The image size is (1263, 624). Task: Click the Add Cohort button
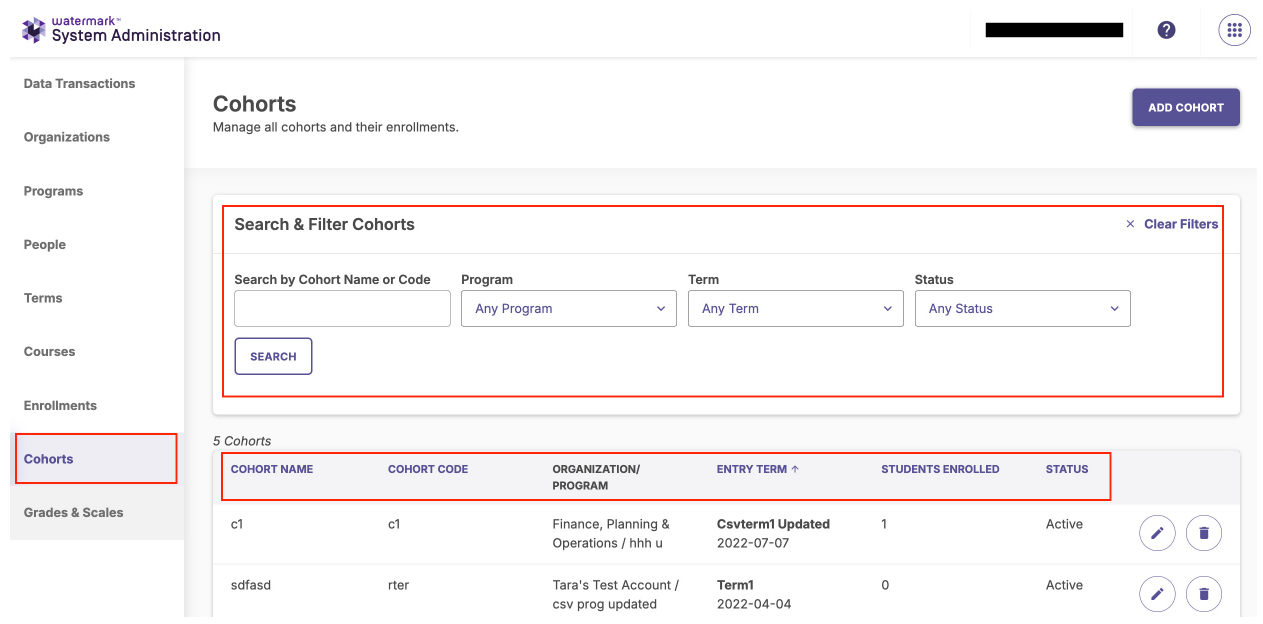(x=1186, y=108)
